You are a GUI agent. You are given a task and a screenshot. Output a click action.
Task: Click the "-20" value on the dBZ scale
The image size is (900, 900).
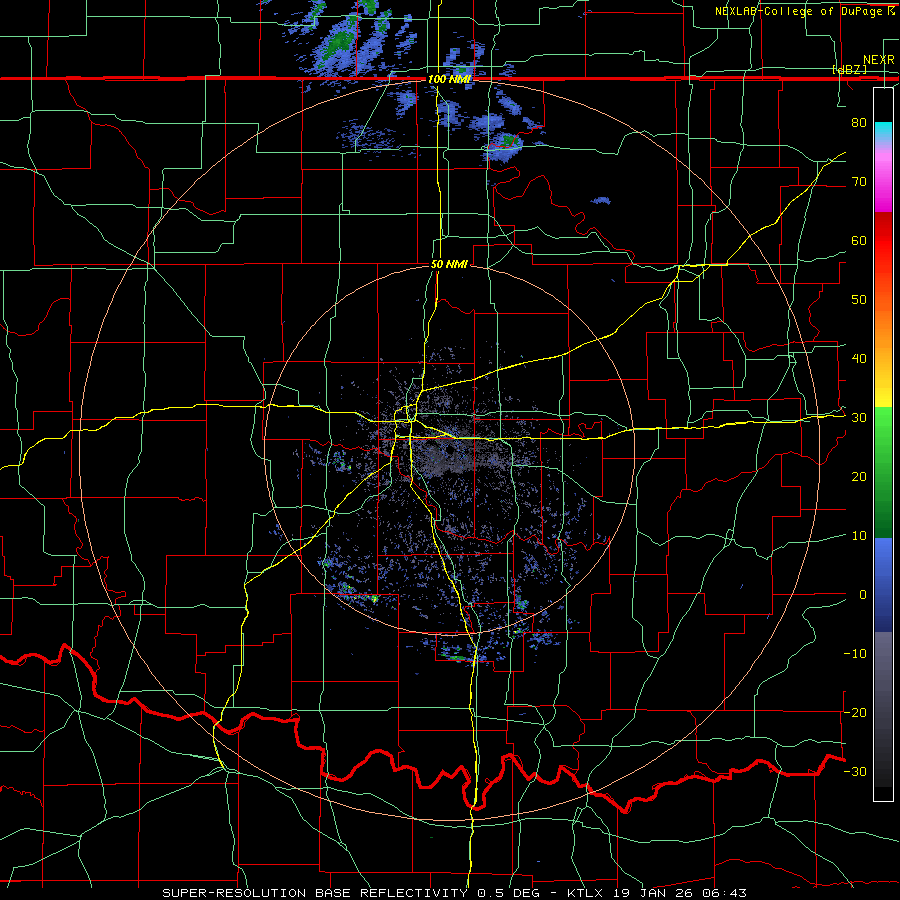tap(855, 713)
